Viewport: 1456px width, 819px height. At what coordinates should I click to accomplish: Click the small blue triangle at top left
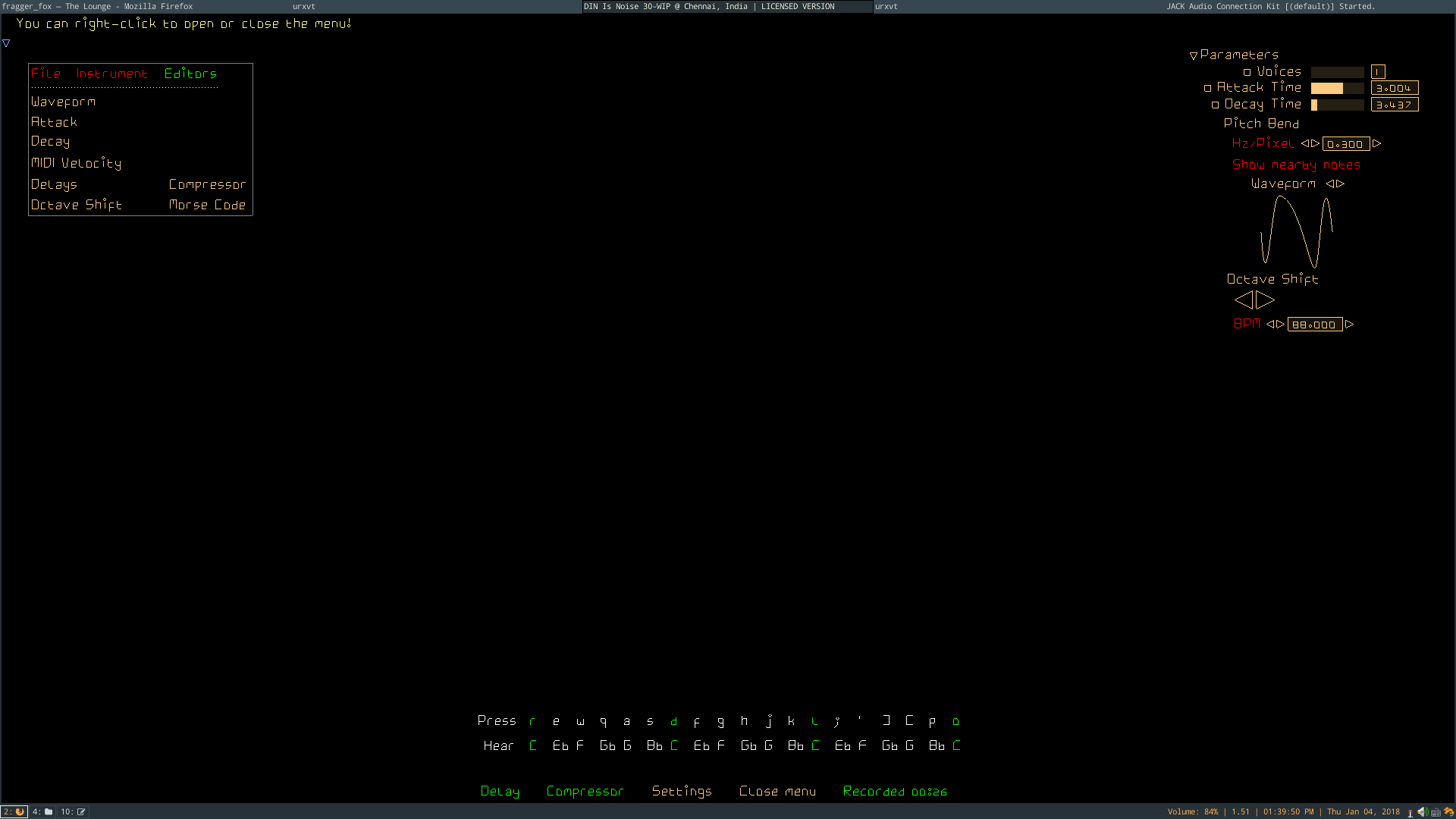click(6, 43)
